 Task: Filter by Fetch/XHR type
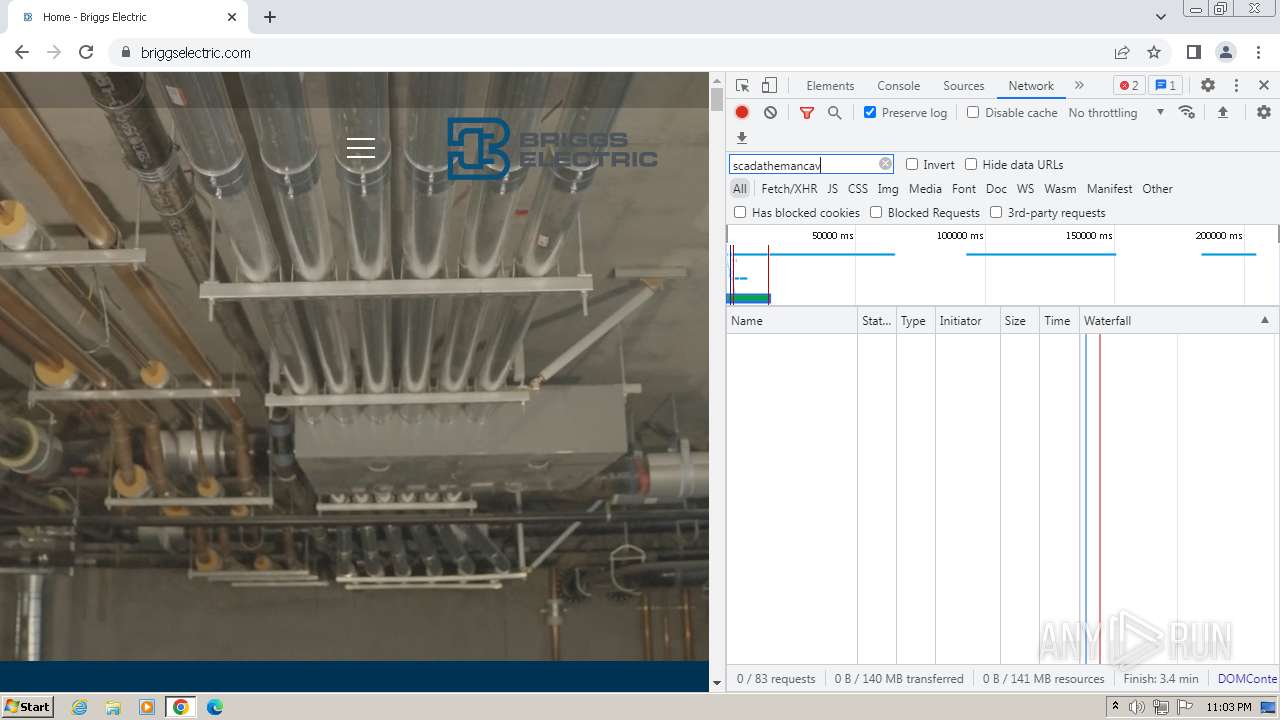click(x=789, y=188)
